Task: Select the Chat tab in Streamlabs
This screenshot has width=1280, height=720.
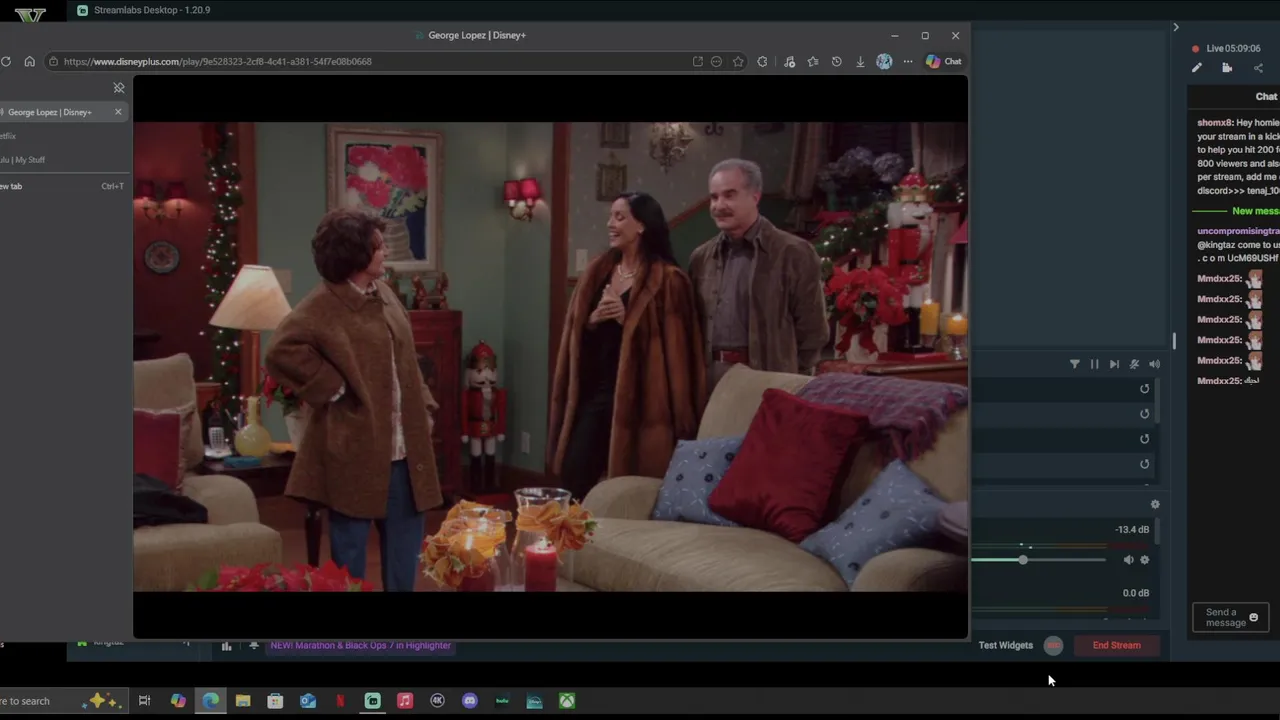Action: pos(1266,97)
